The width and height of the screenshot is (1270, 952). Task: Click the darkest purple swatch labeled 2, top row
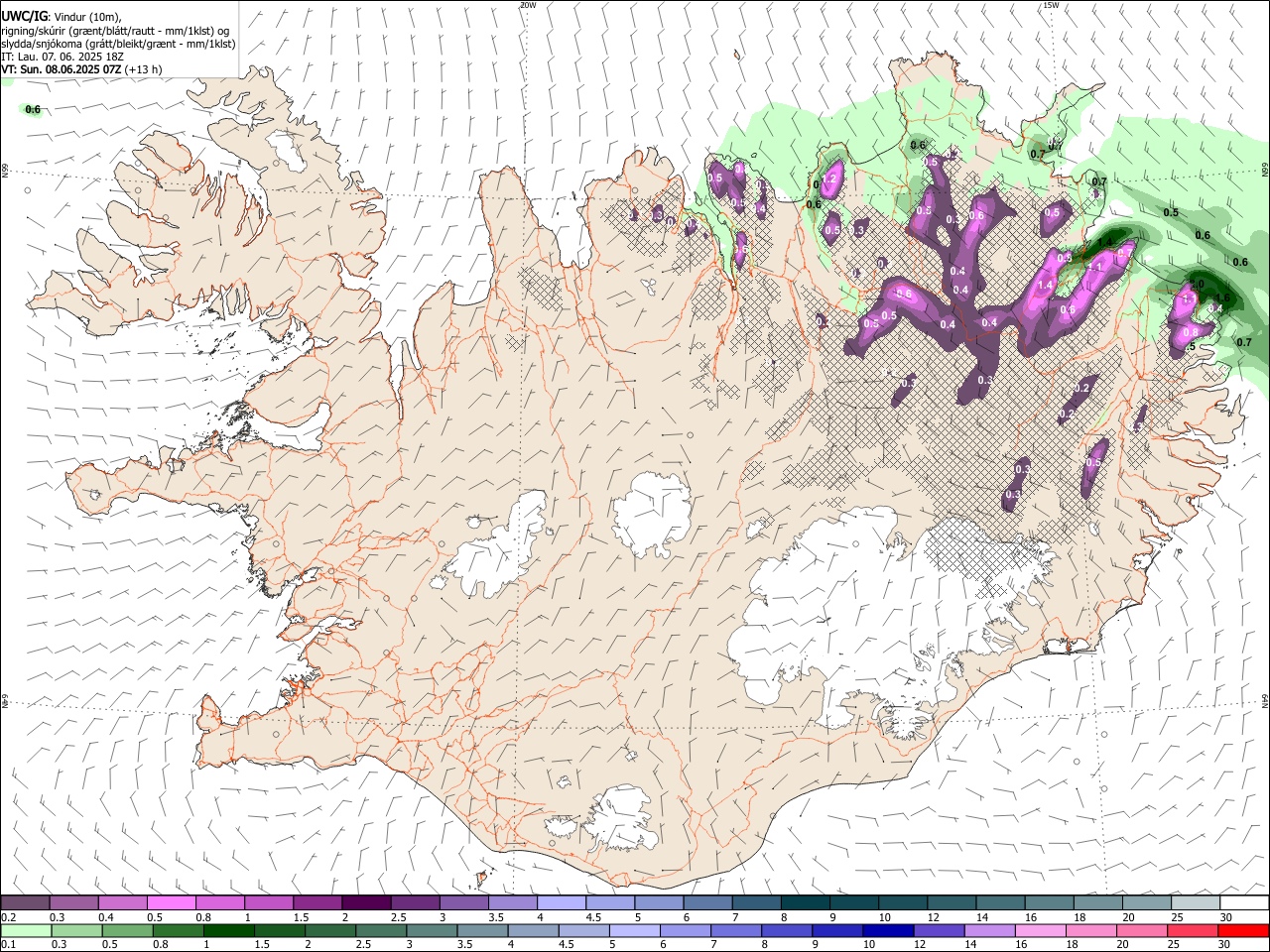365,902
